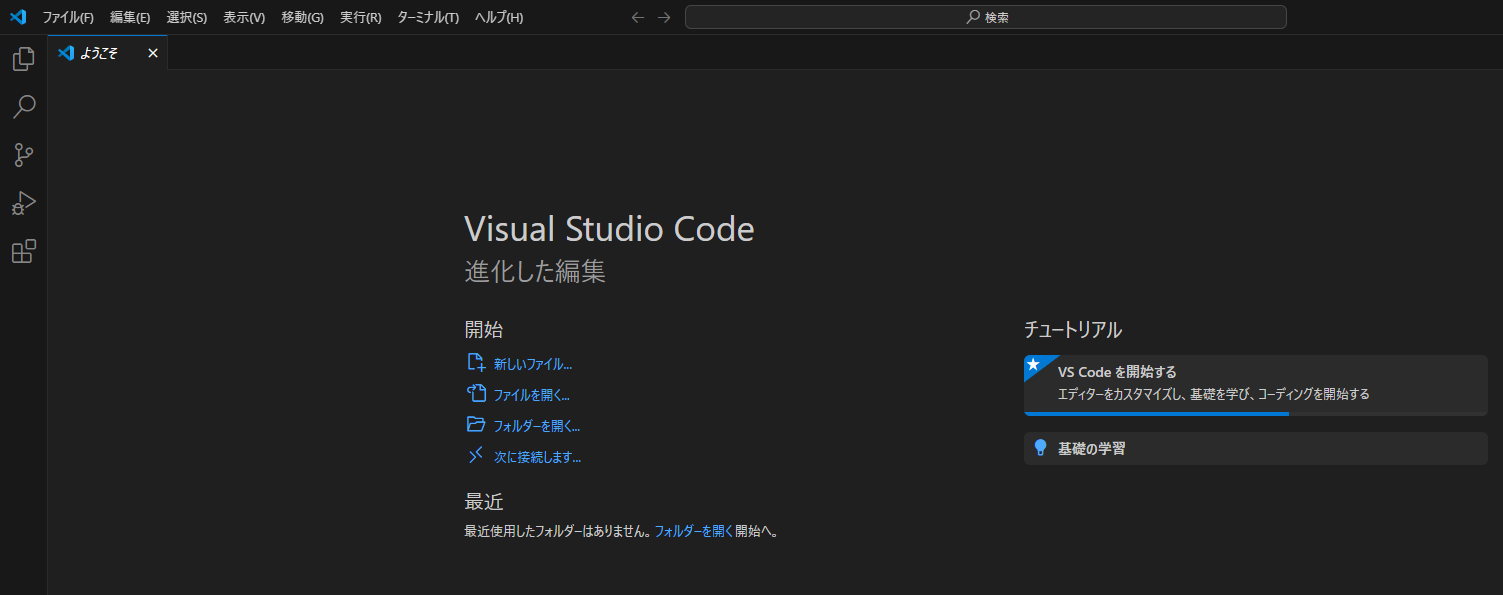This screenshot has height=595, width=1503.
Task: Open the Run and Debug view
Action: click(22, 203)
